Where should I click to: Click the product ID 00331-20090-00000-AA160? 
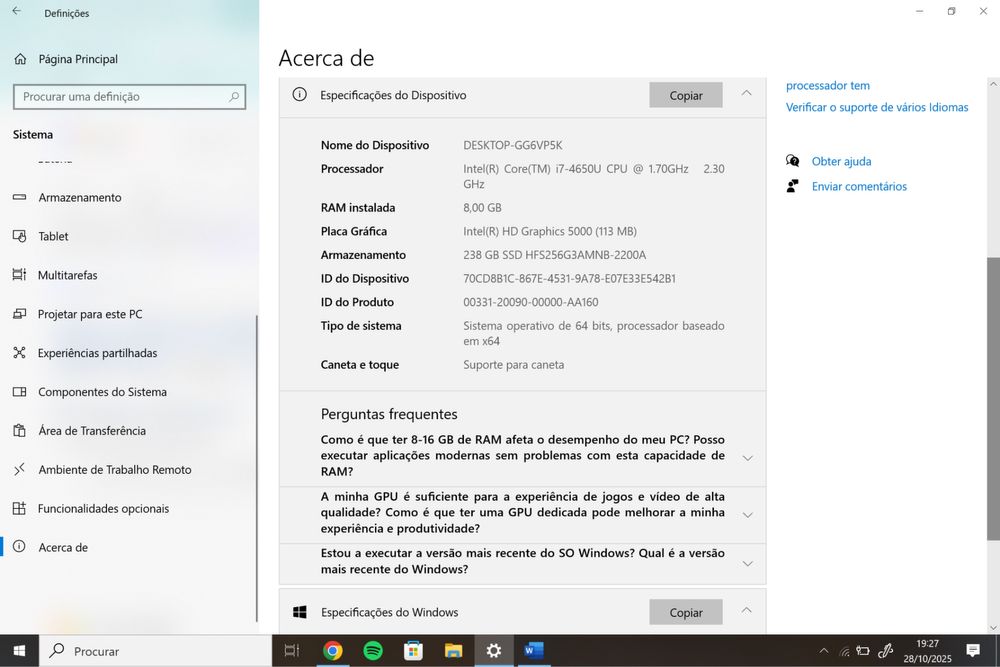(x=531, y=302)
